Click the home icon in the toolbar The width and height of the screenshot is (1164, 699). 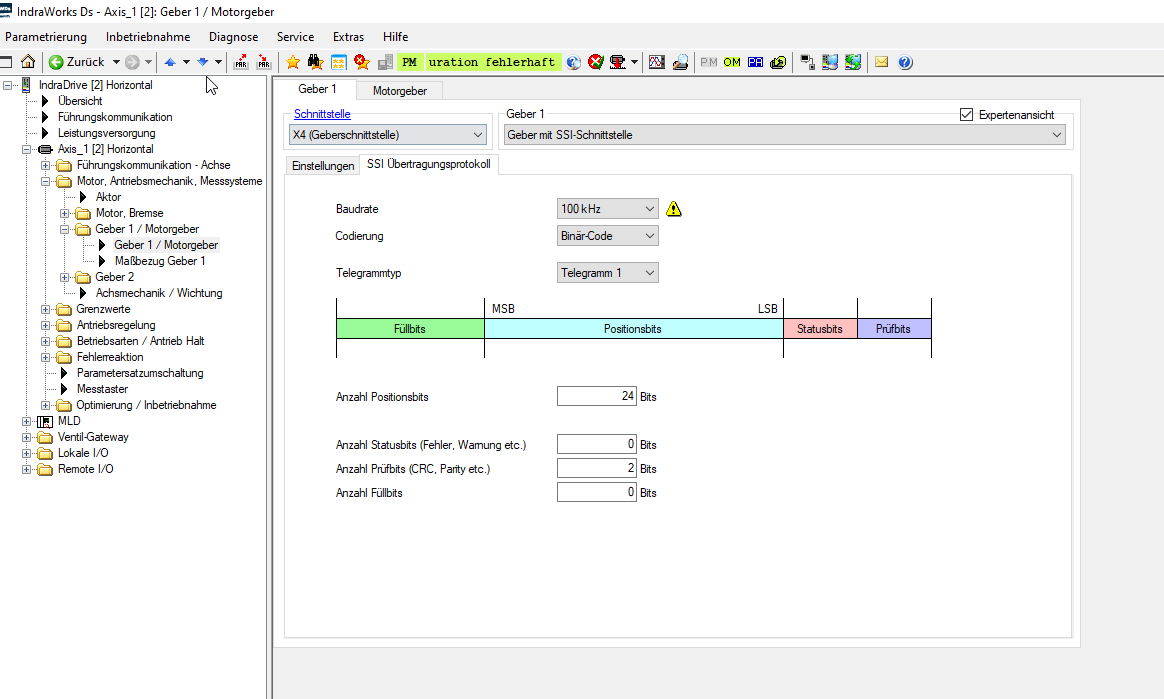pyautogui.click(x=28, y=62)
